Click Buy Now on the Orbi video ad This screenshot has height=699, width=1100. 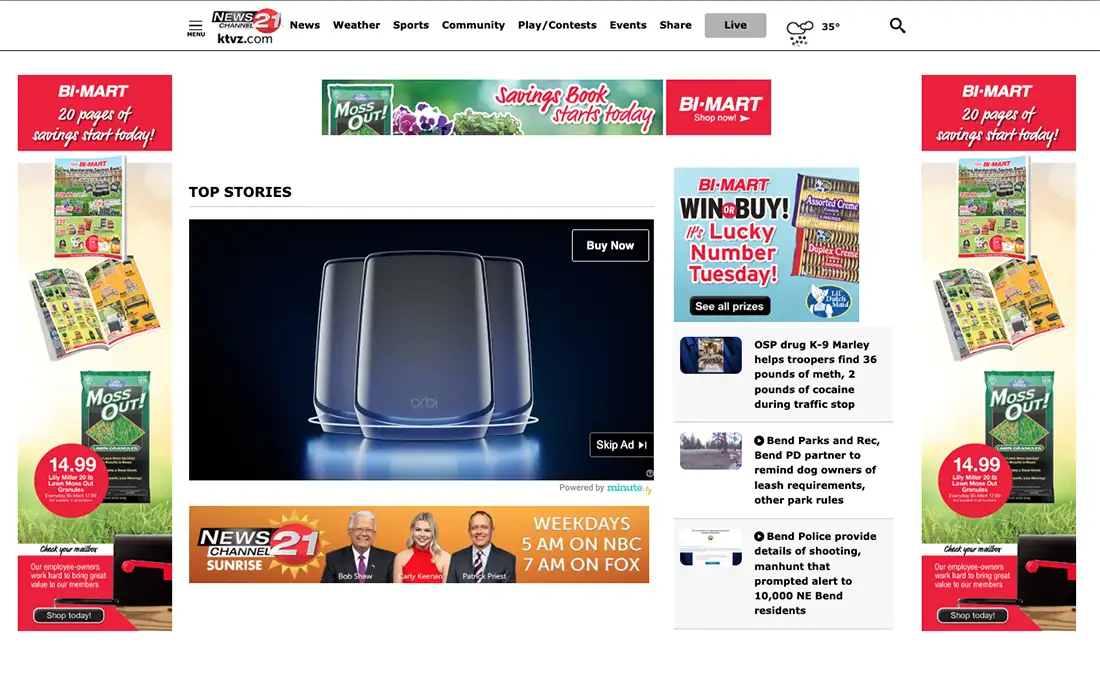[610, 246]
